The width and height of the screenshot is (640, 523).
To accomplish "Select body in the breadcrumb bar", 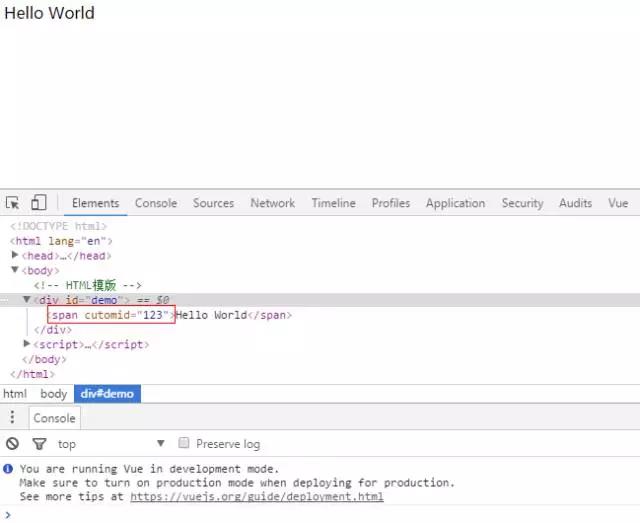I will point(53,394).
